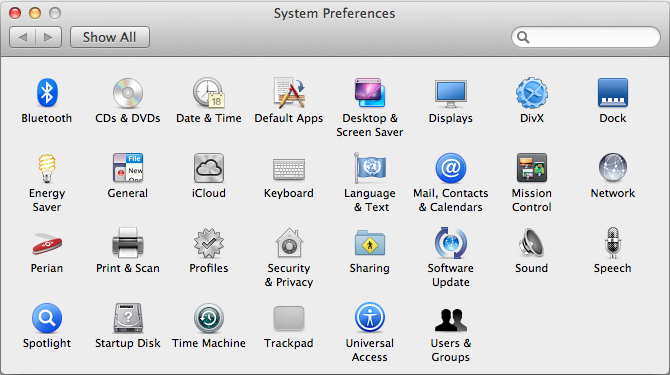Go back with the left arrow button

[x=23, y=37]
